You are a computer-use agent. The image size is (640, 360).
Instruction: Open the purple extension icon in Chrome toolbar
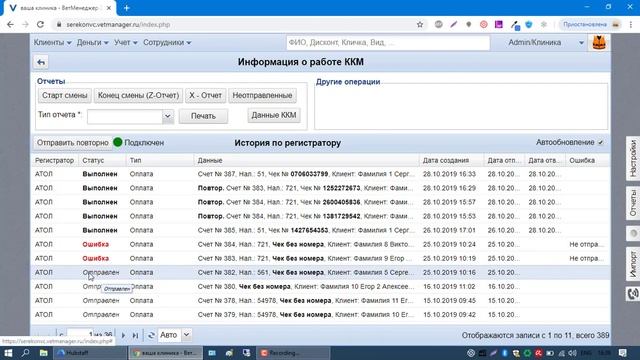coord(499,24)
